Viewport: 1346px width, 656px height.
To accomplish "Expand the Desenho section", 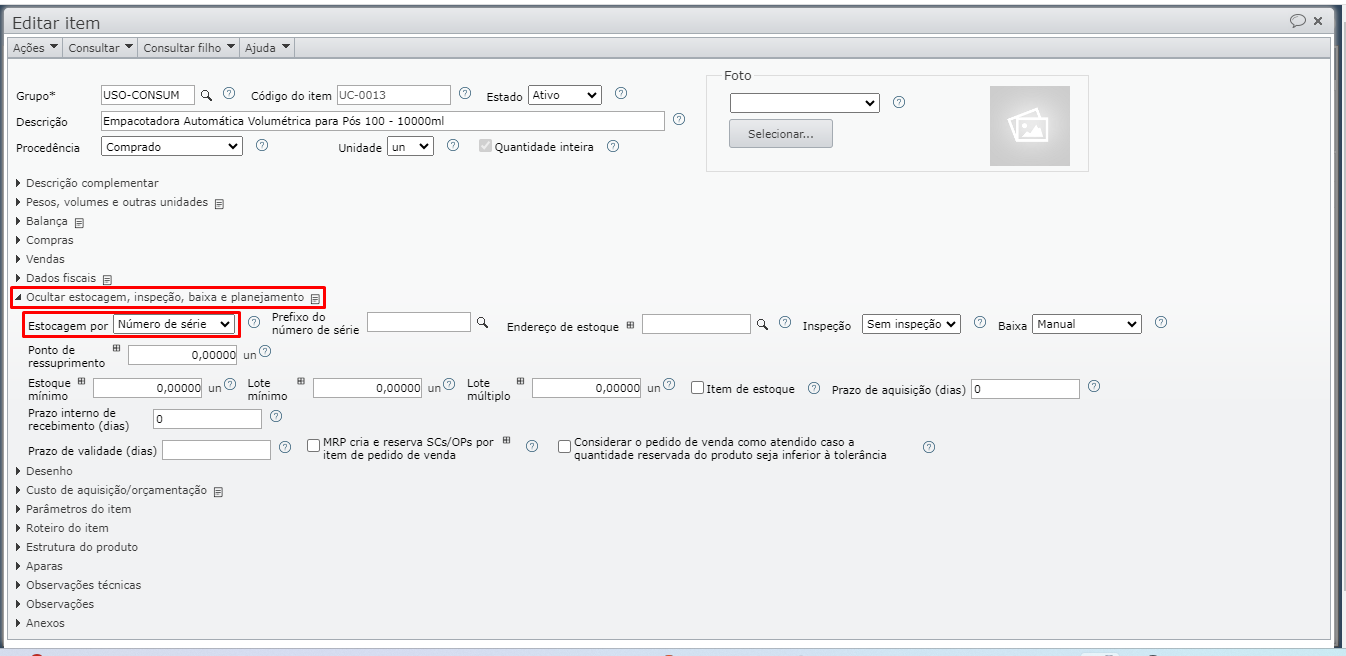I will point(44,471).
